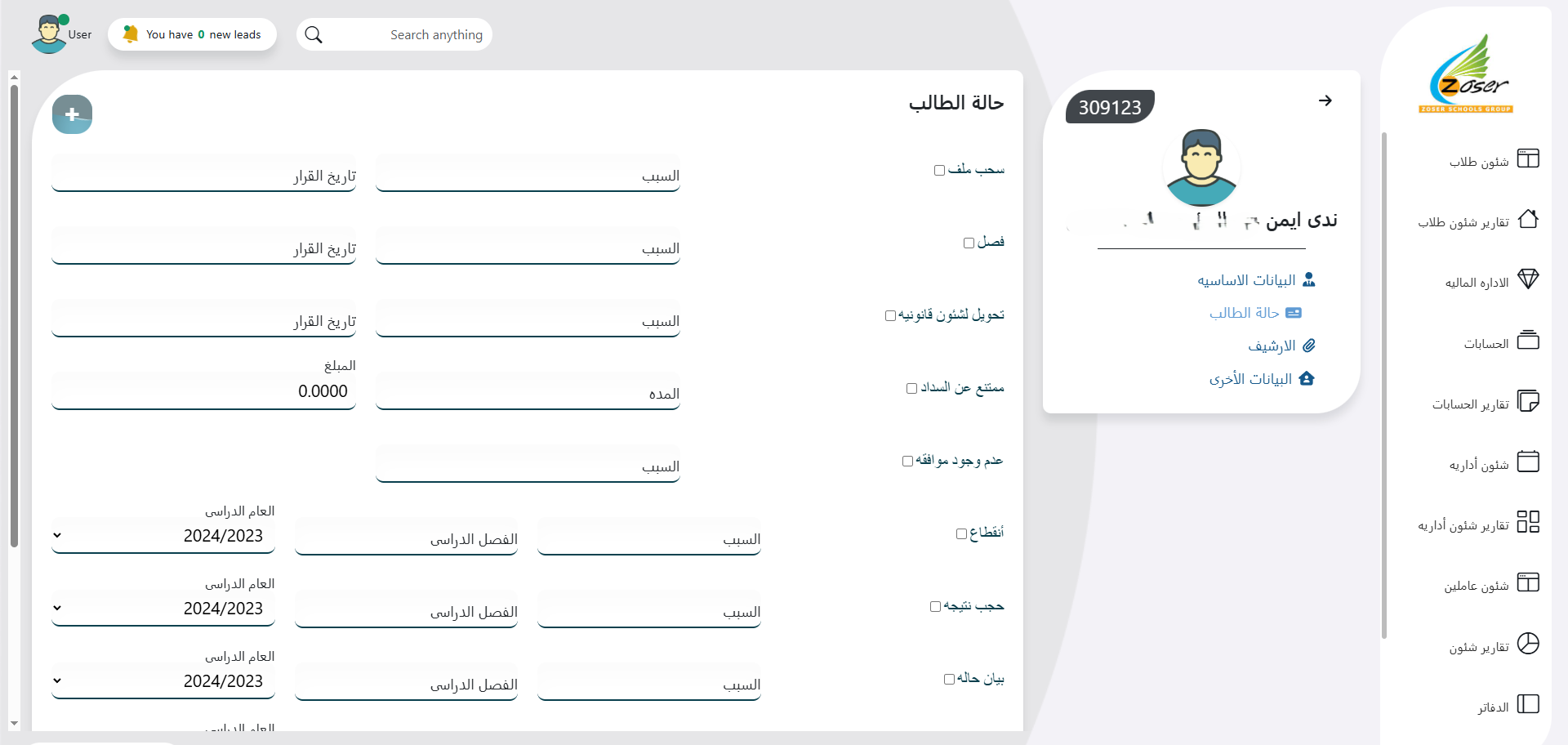Viewport: 1568px width, 745px height.
Task: Open العام الدراسى dropdown in أنقطاع row
Action: click(x=163, y=536)
